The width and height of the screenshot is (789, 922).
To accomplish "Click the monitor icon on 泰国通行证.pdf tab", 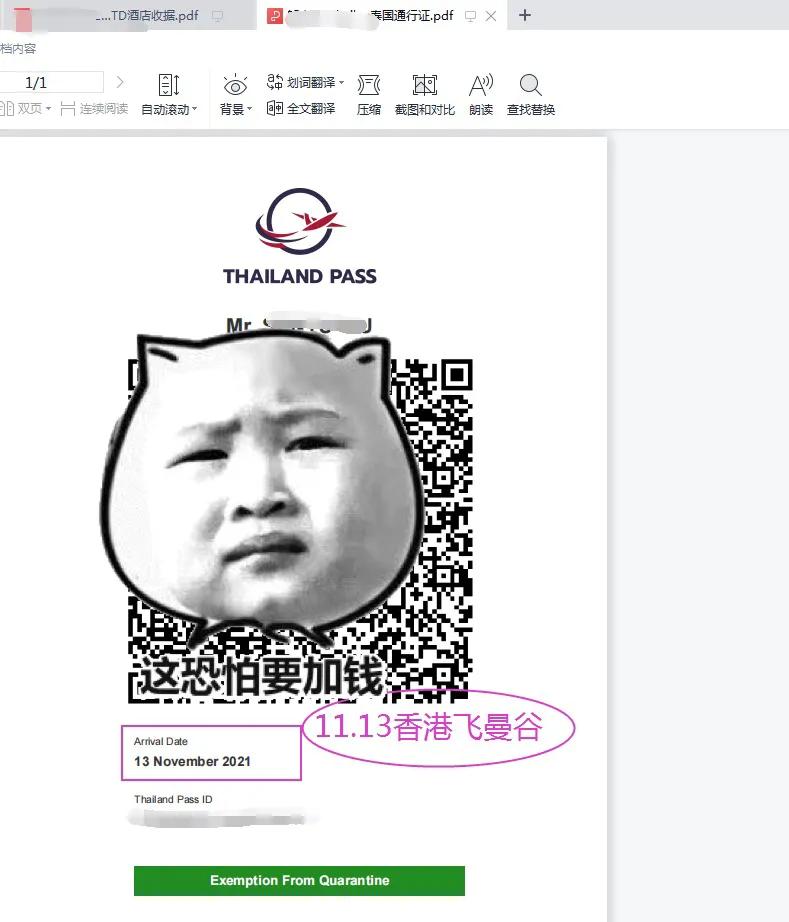I will [x=470, y=16].
